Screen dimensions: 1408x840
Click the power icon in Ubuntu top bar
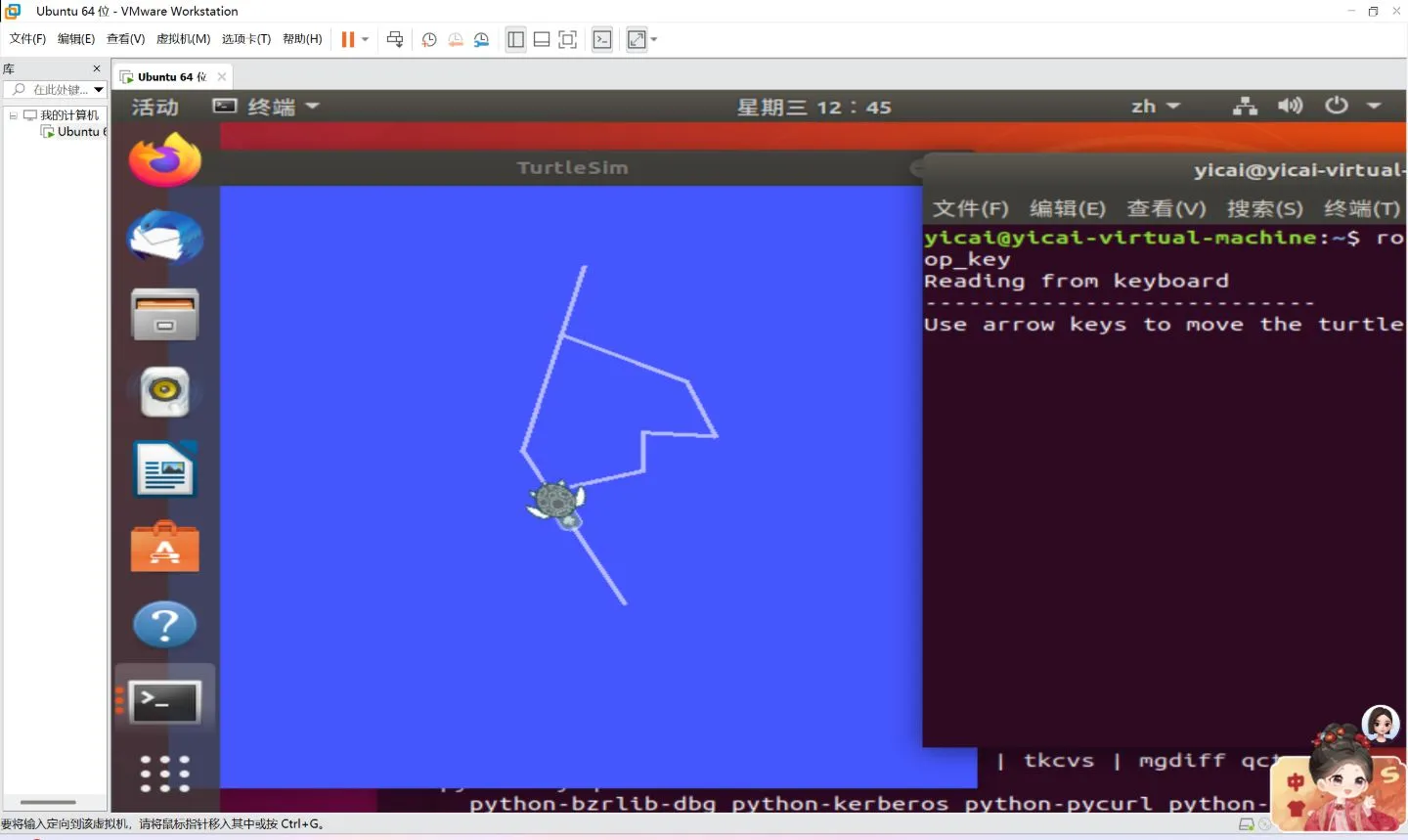(1336, 106)
